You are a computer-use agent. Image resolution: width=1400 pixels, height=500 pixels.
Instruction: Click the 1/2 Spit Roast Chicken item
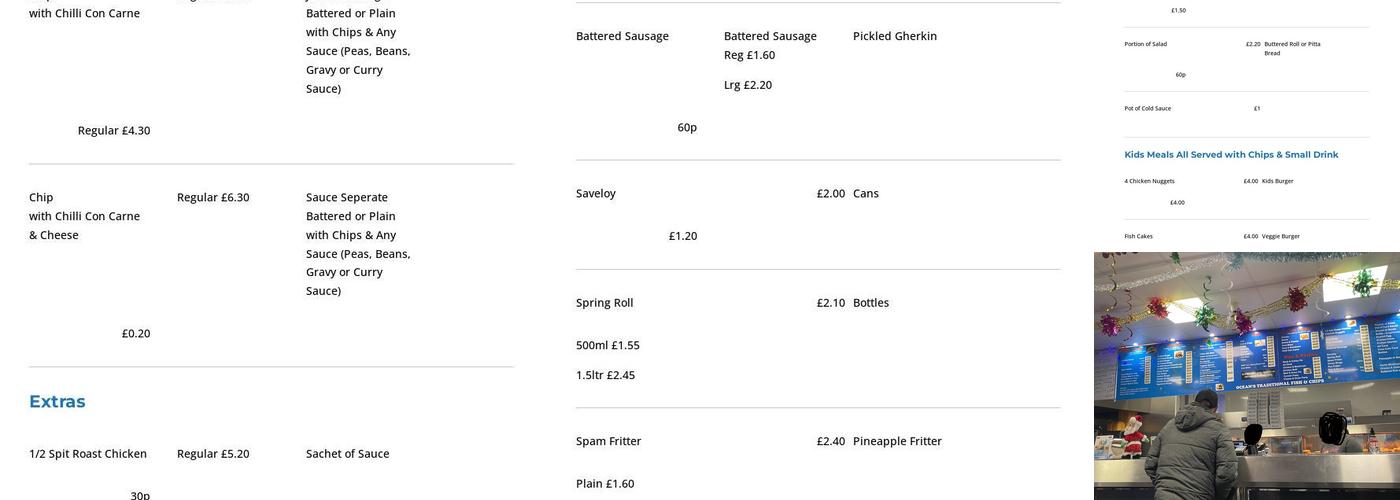point(88,454)
